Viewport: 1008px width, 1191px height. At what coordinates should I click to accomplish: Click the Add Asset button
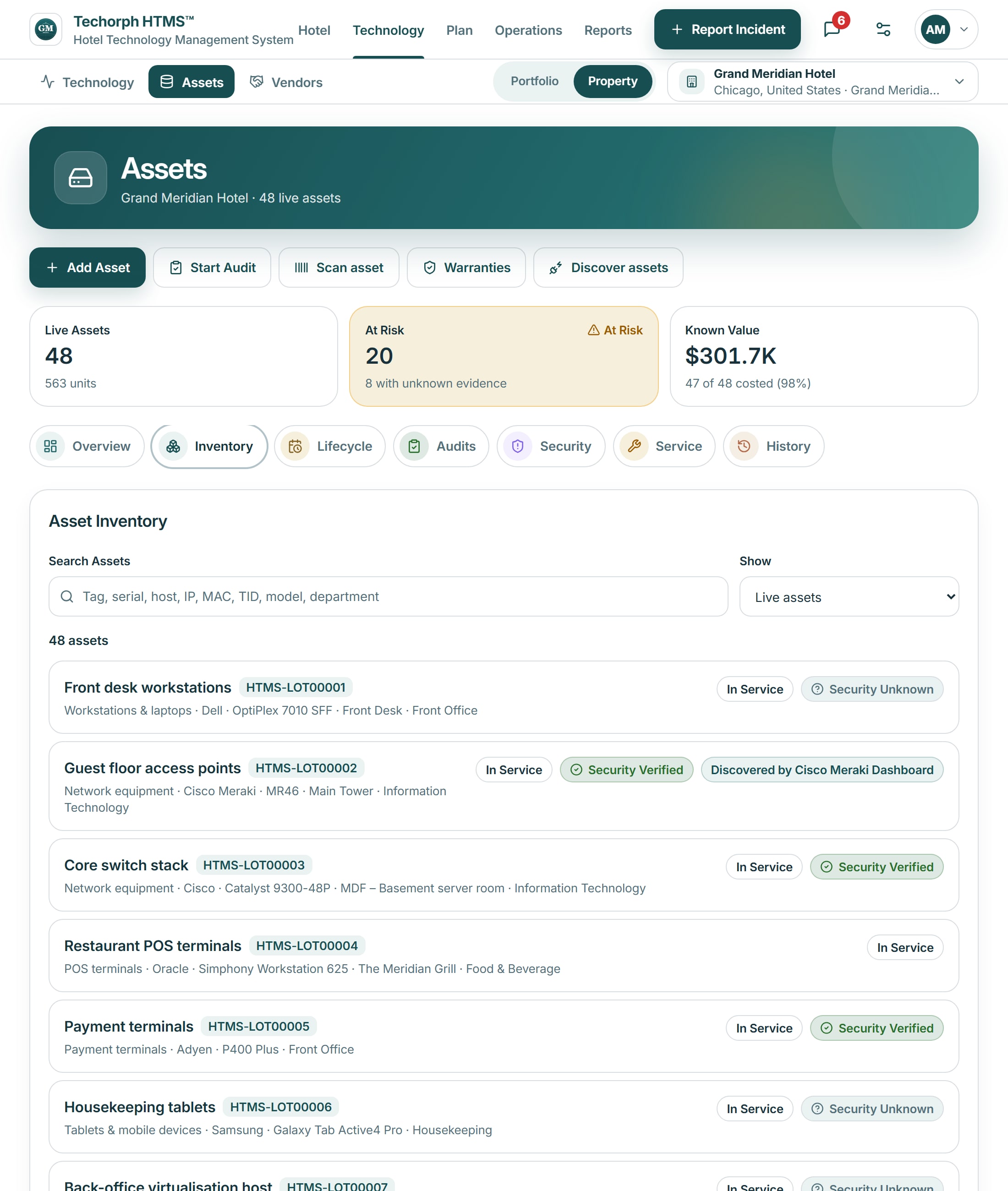coord(88,268)
